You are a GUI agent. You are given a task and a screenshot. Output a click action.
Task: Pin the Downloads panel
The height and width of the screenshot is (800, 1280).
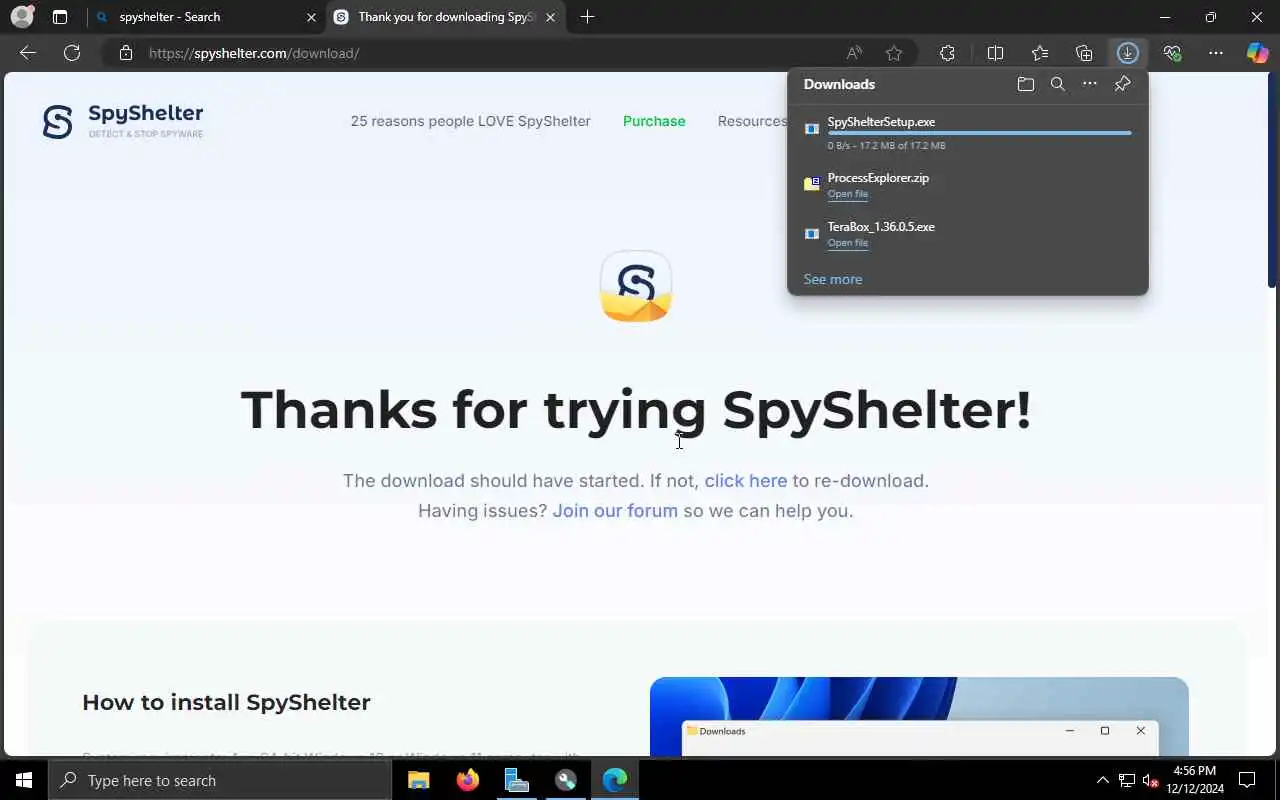click(x=1122, y=84)
